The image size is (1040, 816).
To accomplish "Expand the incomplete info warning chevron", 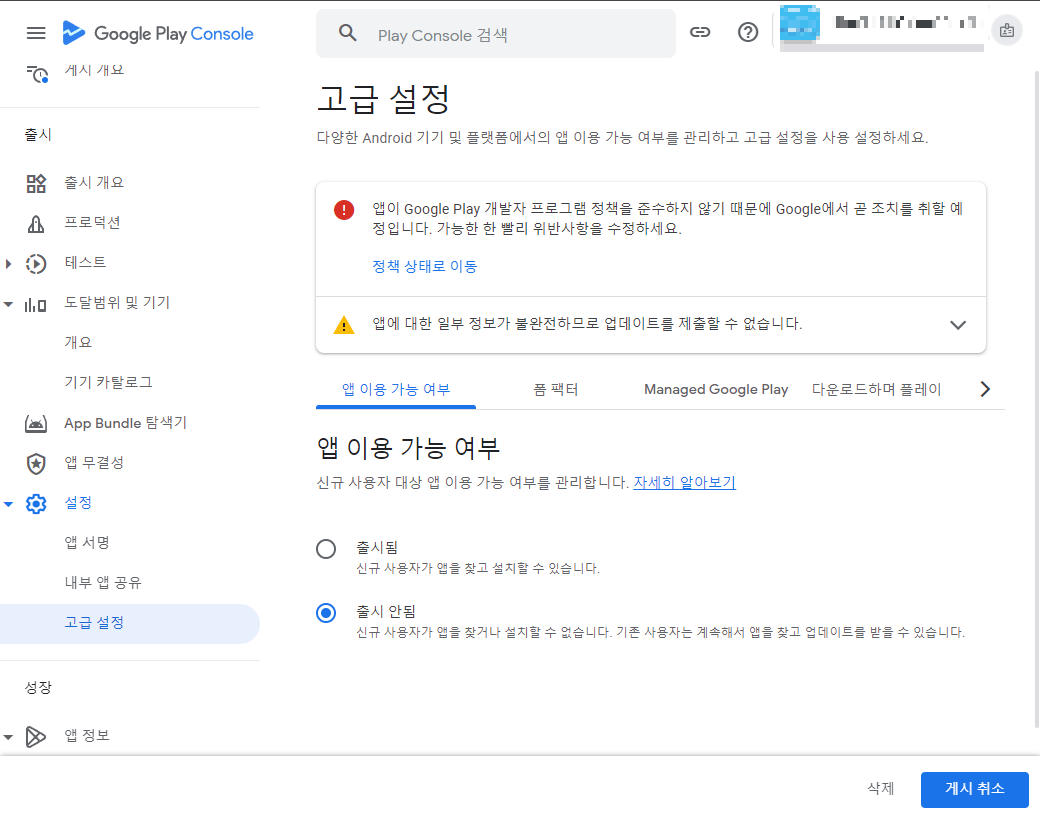I will click(958, 325).
